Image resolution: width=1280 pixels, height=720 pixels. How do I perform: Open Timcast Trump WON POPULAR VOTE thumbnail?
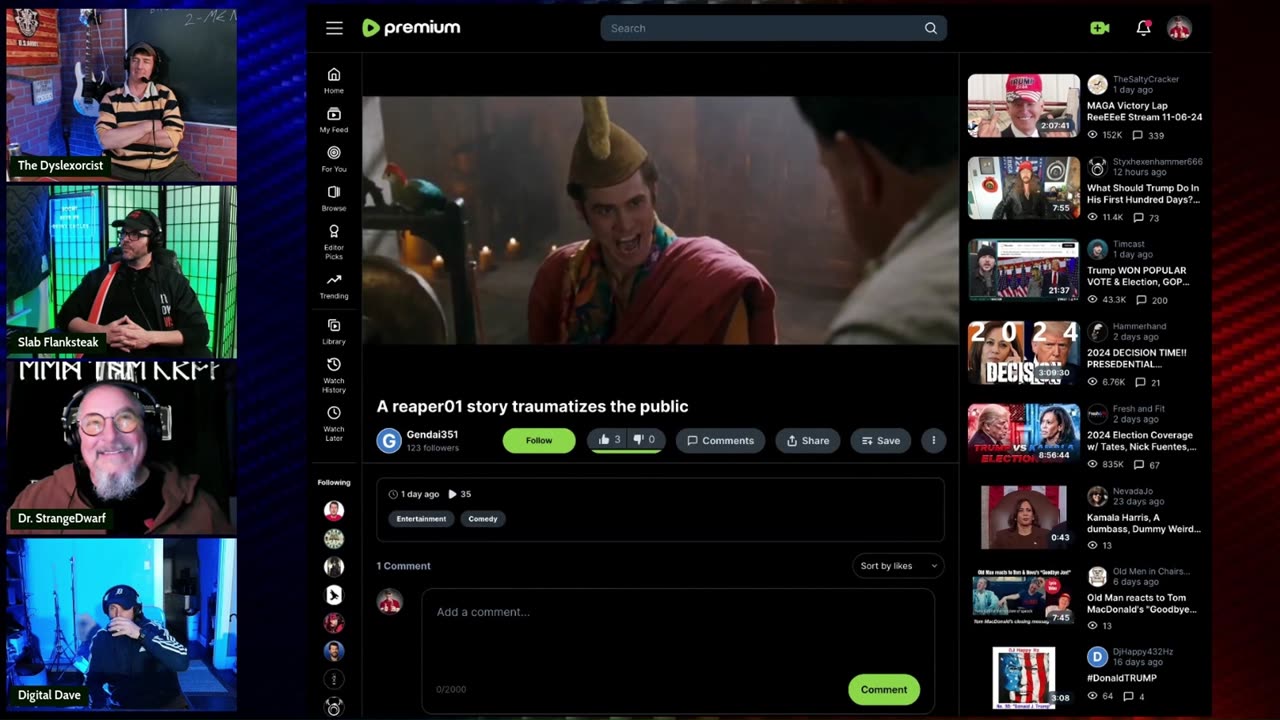coord(1023,270)
